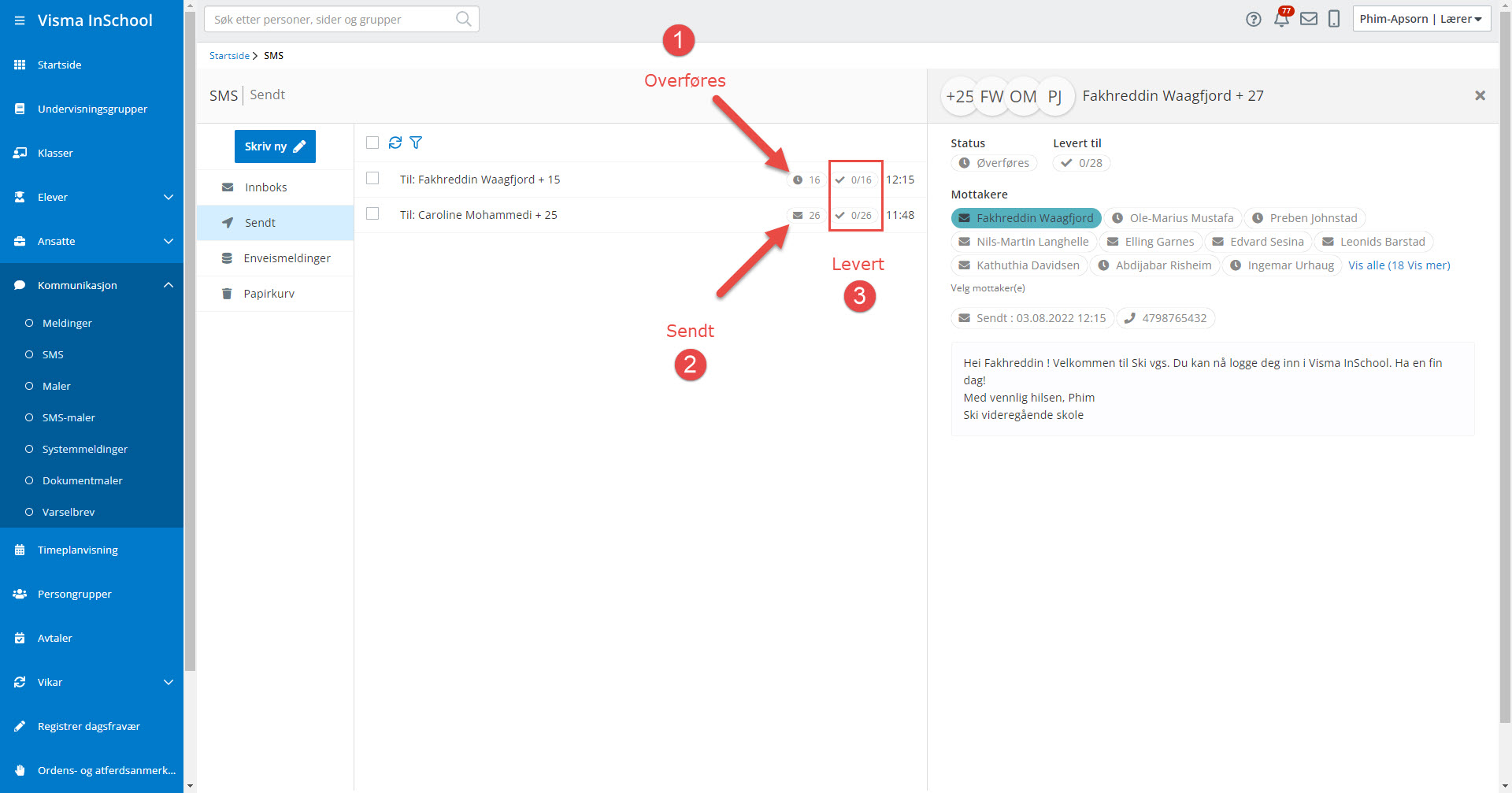This screenshot has height=793, width=1512.
Task: Select recipient Fakhreddin Waagfjord chip
Action: [x=1026, y=218]
